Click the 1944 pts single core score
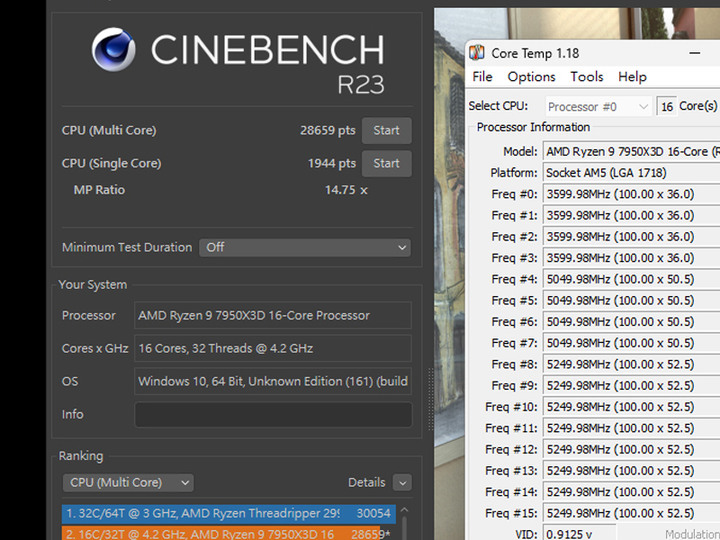Screen dimensions: 720x540 click(x=332, y=163)
